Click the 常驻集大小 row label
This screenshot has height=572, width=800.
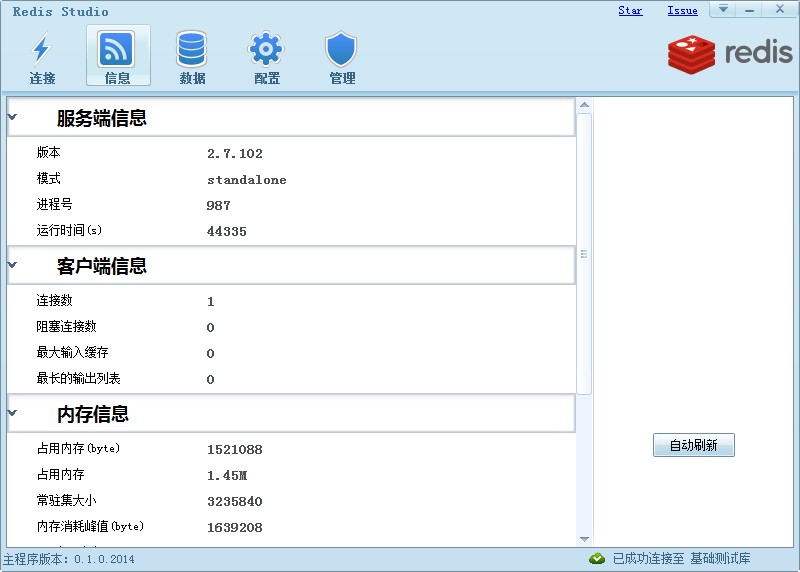[x=66, y=500]
